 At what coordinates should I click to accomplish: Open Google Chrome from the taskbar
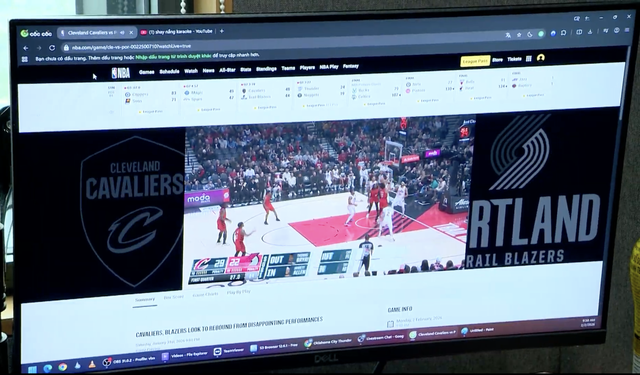pyautogui.click(x=62, y=366)
